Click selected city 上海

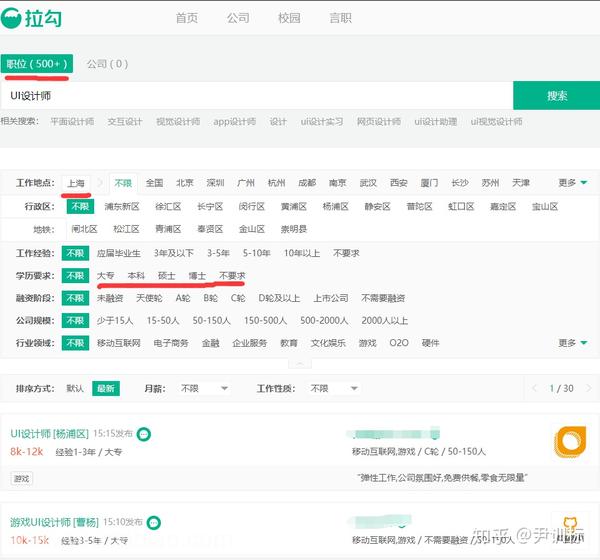click(76, 183)
